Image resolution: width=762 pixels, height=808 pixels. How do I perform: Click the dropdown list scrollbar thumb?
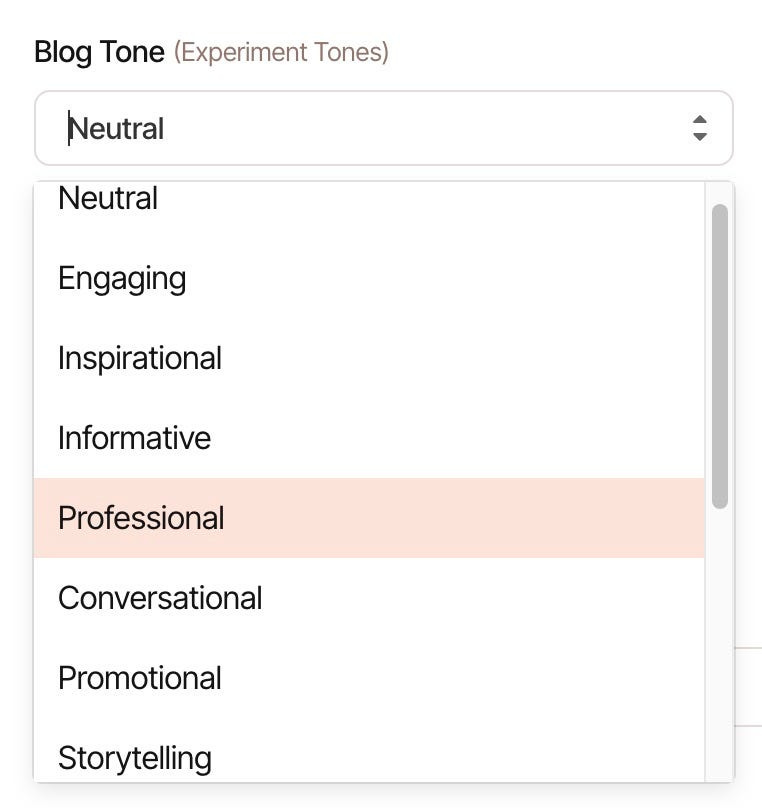coord(720,357)
